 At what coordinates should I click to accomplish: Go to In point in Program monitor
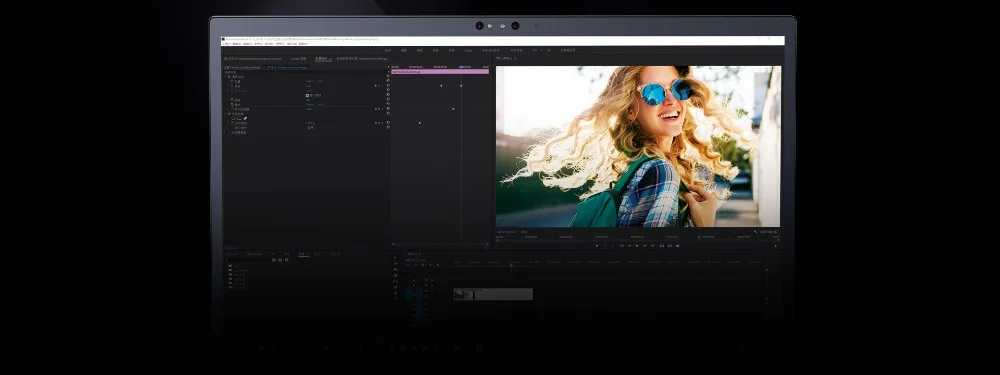[x=622, y=246]
